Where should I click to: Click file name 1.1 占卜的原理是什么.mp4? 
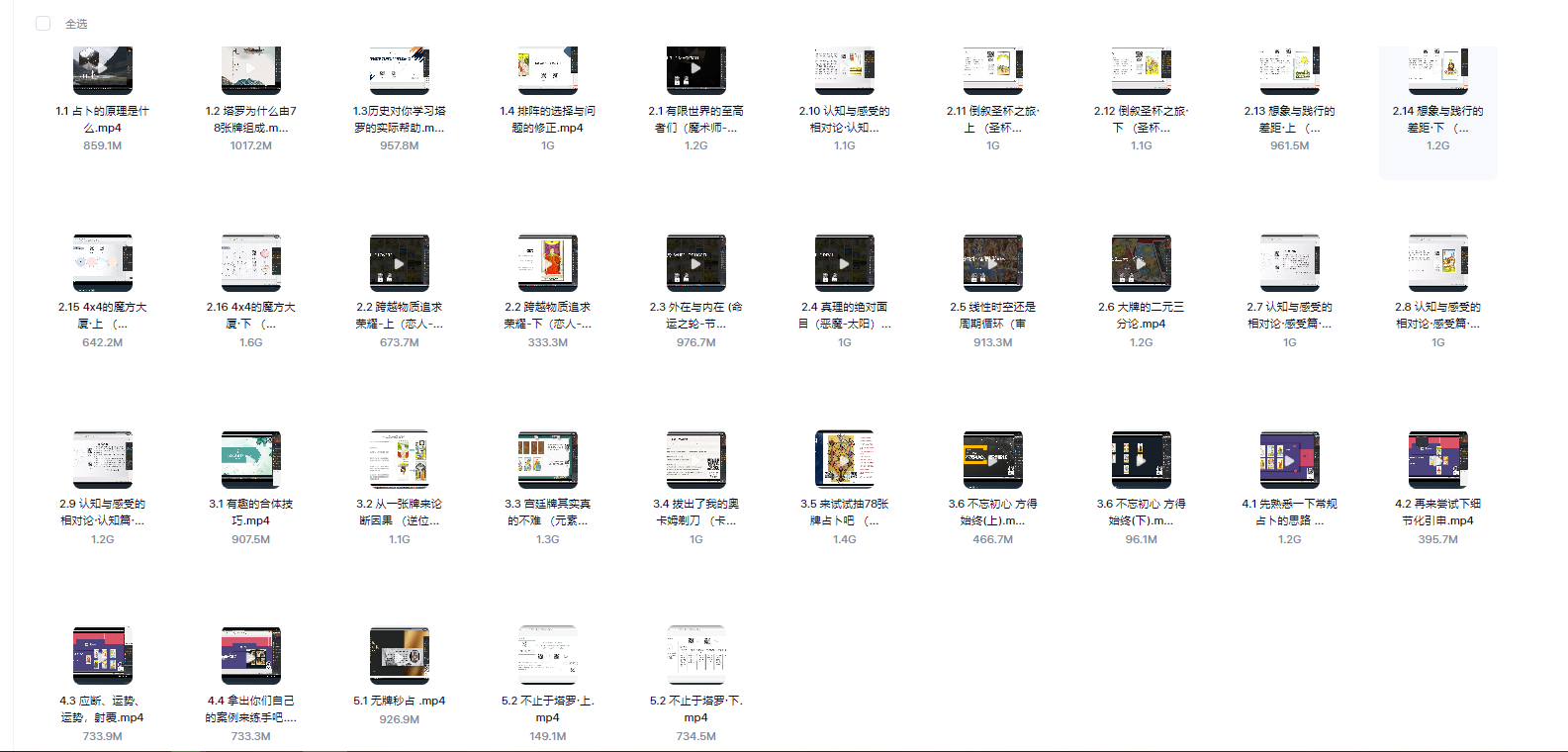(x=103, y=120)
